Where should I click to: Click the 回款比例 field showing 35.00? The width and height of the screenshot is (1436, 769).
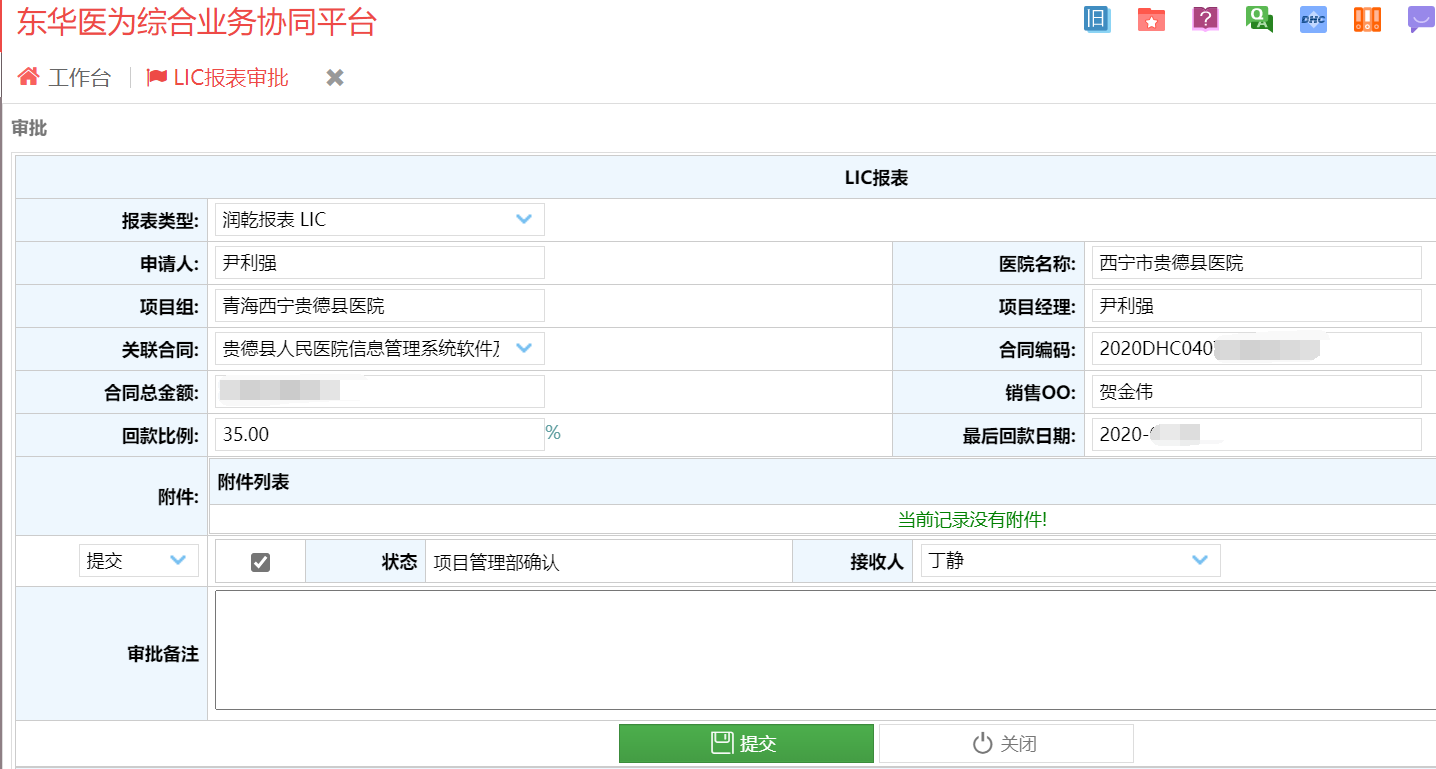point(379,435)
